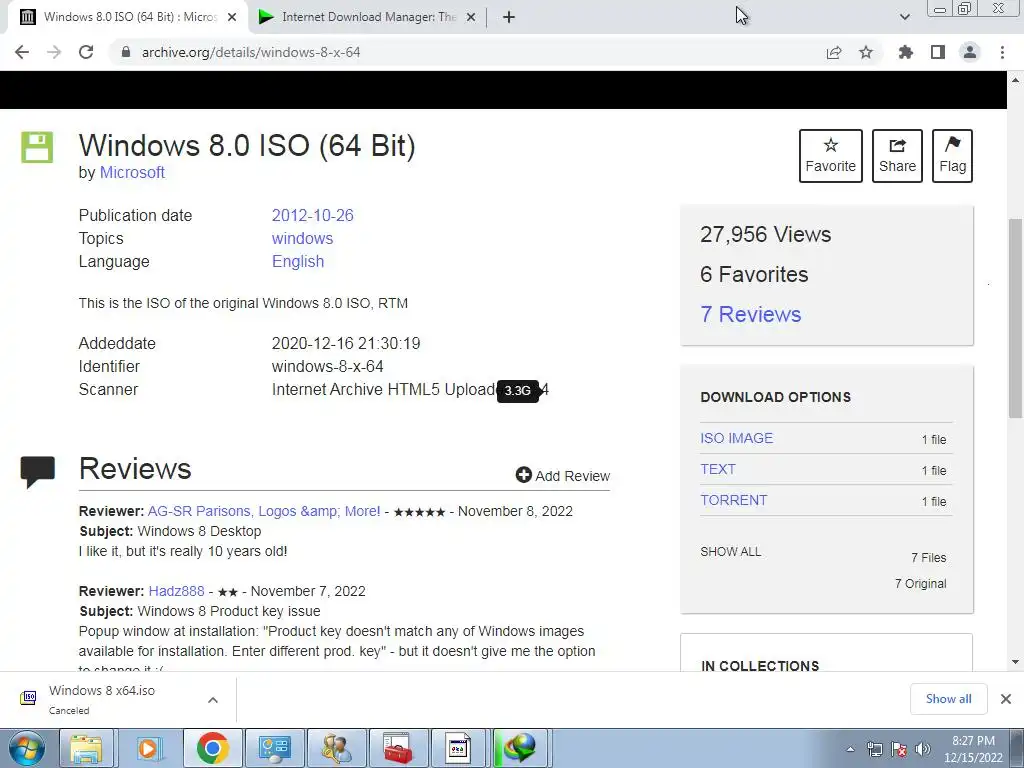
Task: Open the Chrome profile avatar
Action: (x=970, y=52)
